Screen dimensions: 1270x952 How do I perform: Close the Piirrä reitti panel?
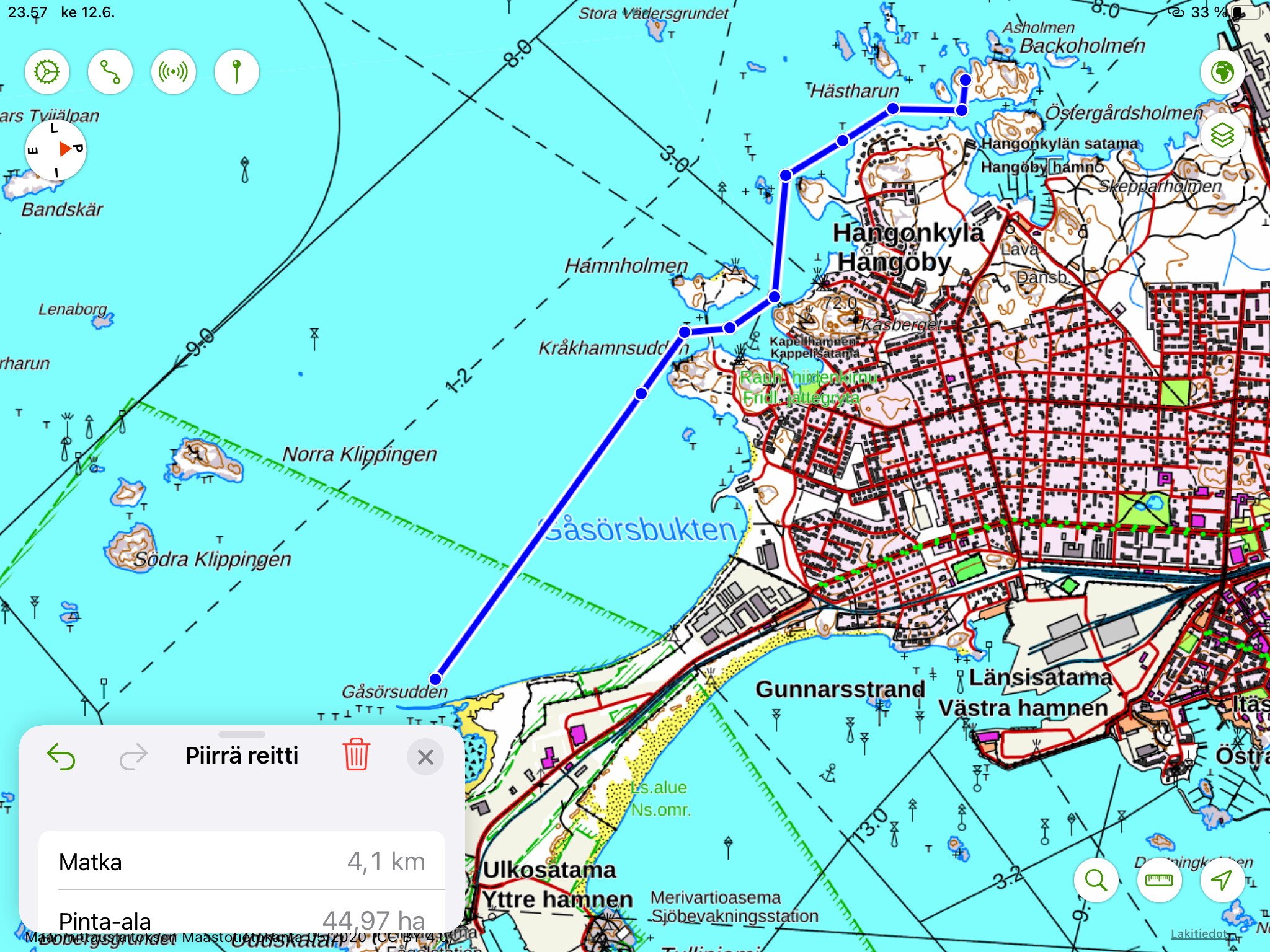click(425, 757)
